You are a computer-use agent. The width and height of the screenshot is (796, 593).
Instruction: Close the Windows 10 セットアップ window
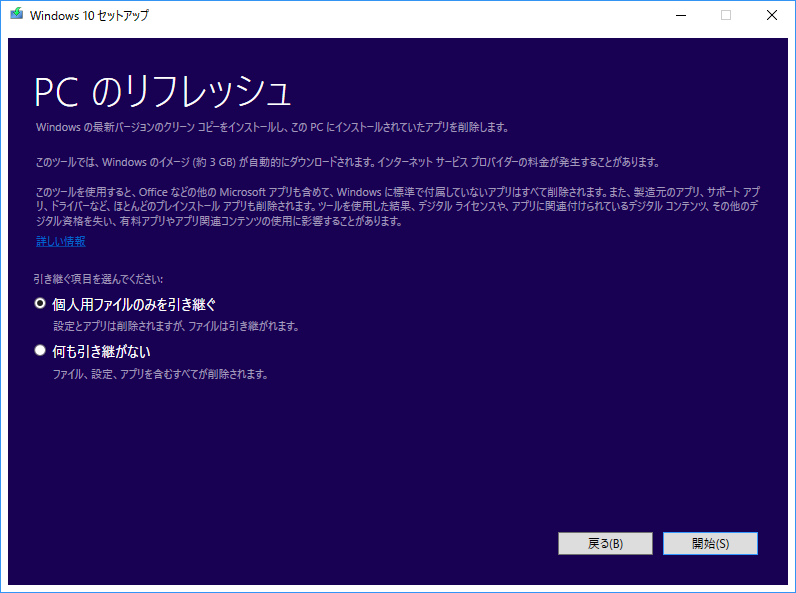772,15
